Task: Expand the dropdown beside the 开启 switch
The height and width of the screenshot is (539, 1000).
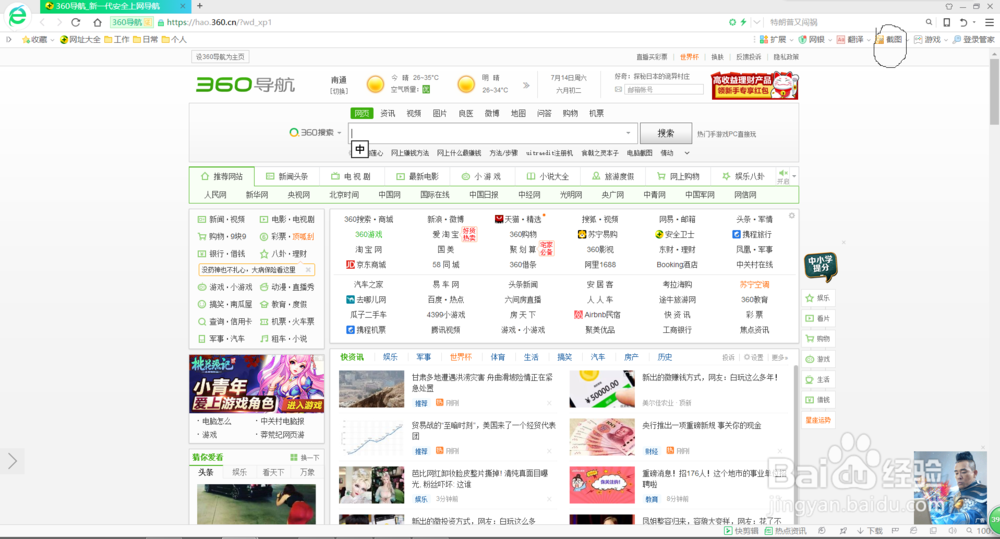Action: point(795,176)
